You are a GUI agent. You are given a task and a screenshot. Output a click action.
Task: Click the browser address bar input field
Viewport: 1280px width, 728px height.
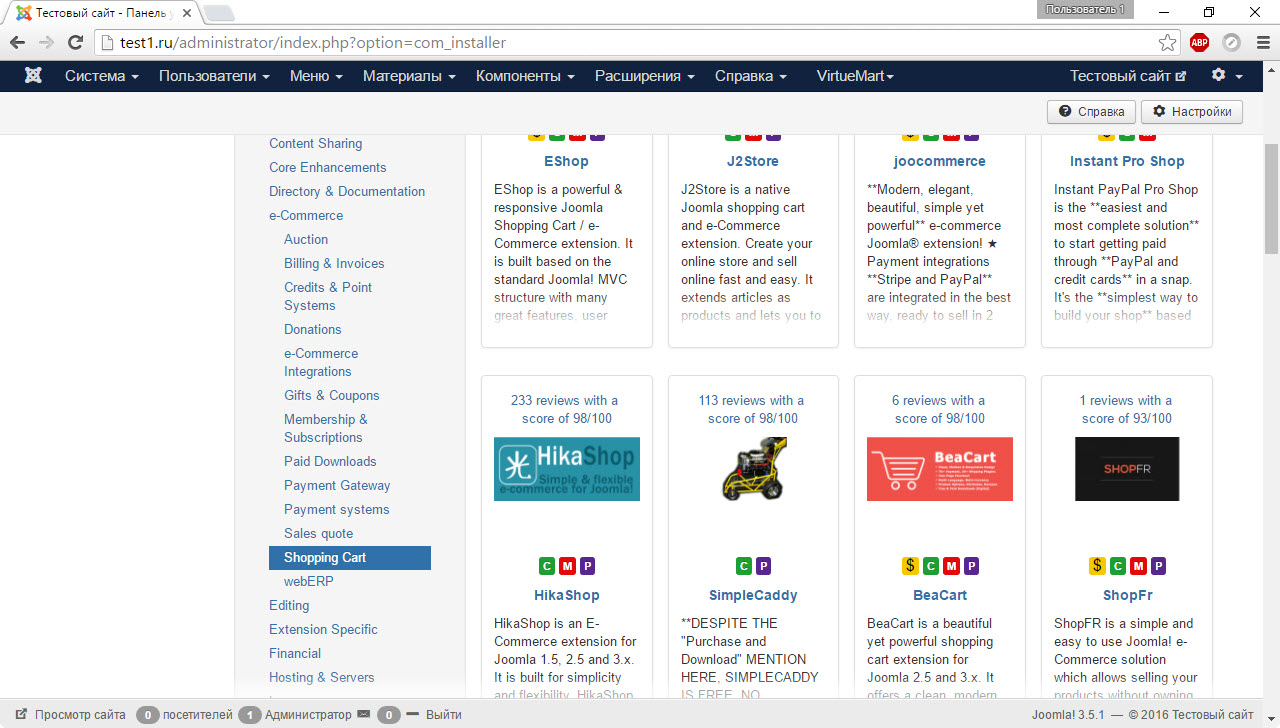(500, 43)
